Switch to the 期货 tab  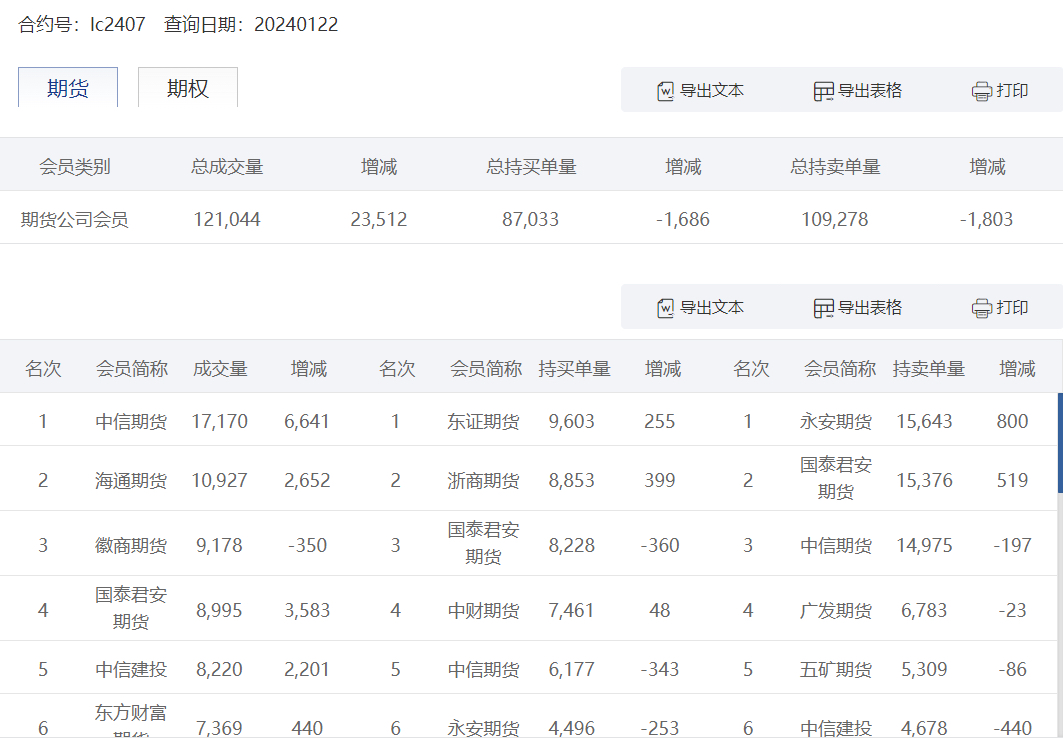(68, 87)
